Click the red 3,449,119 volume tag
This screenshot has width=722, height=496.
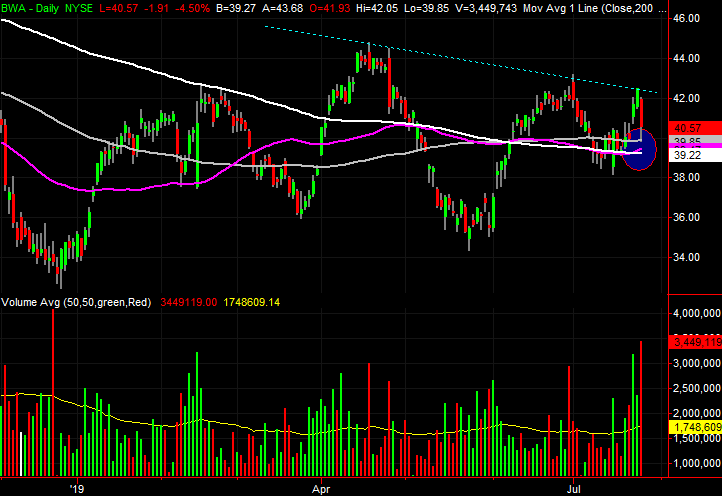tap(695, 342)
